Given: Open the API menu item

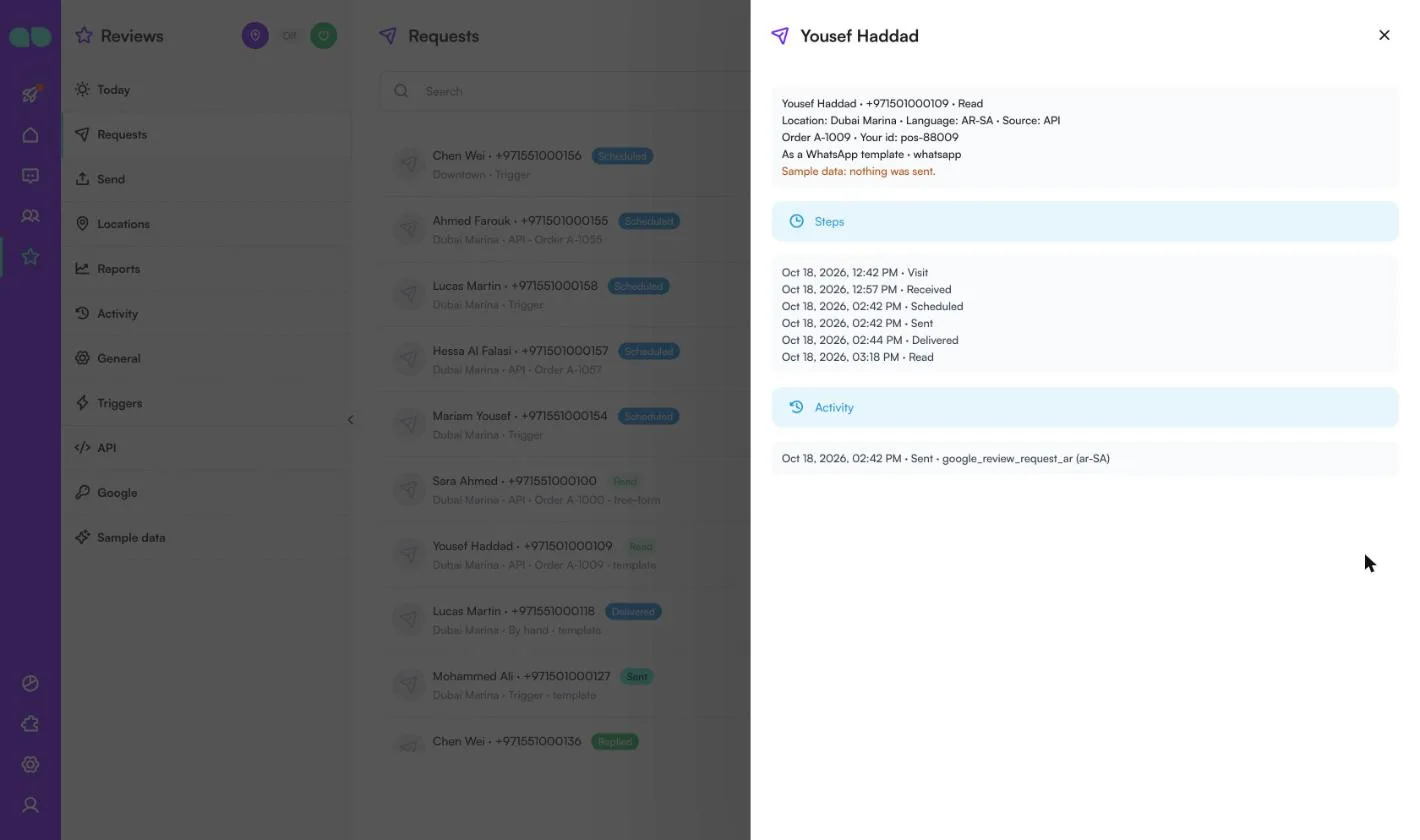Looking at the screenshot, I should [x=206, y=448].
